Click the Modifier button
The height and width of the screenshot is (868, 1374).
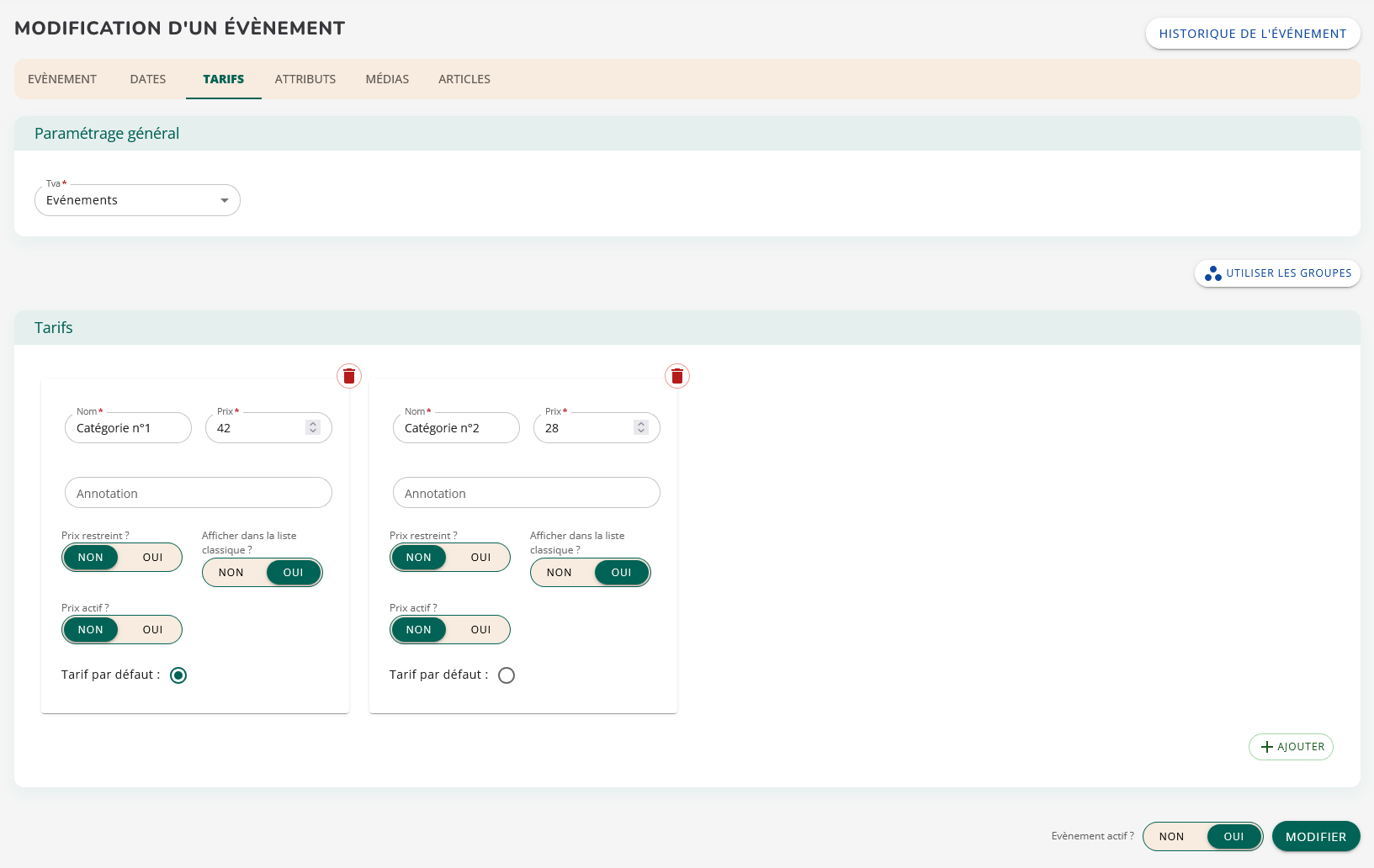point(1316,837)
